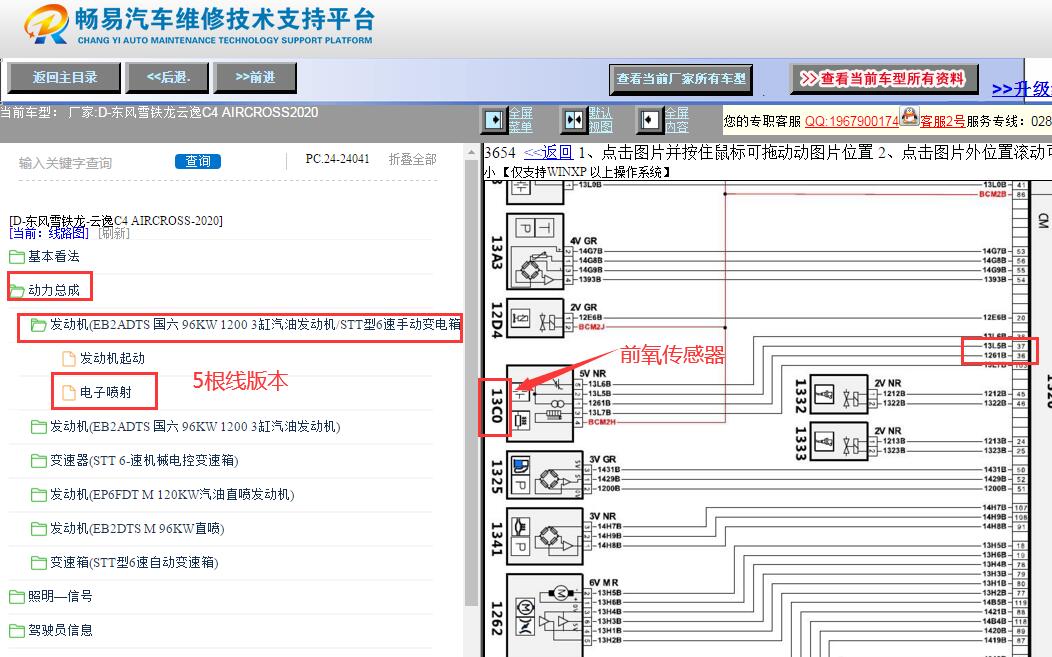Click the QQ:1967900174 support link
Image resolution: width=1052 pixels, height=657 pixels.
851,121
